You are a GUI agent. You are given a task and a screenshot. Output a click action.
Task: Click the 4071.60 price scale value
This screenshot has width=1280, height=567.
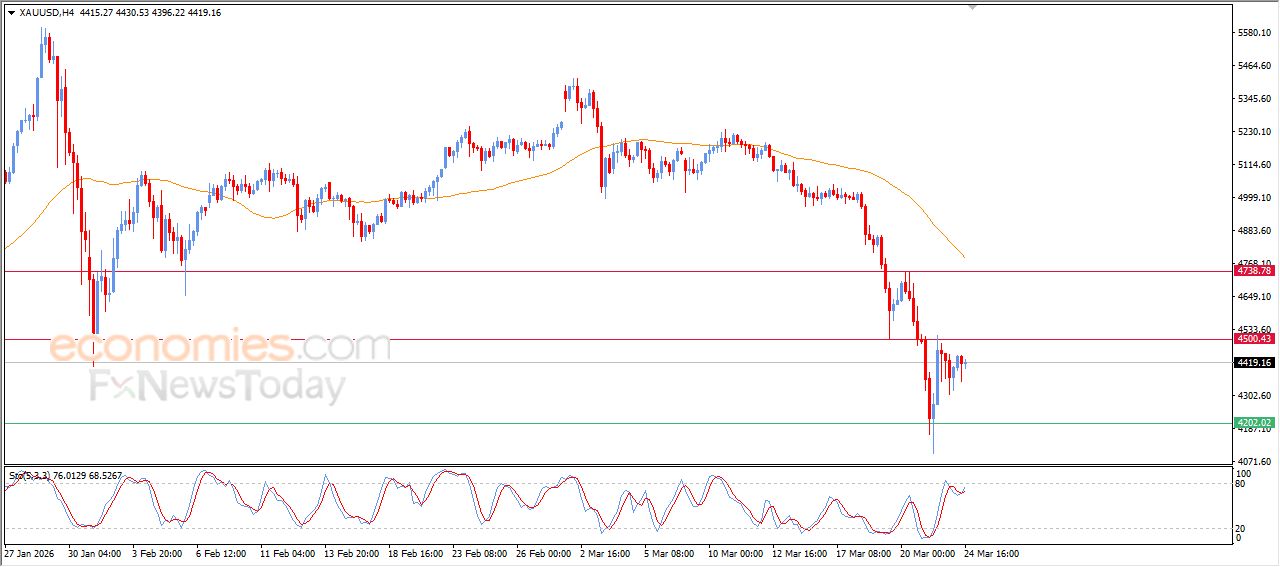pyautogui.click(x=1253, y=461)
